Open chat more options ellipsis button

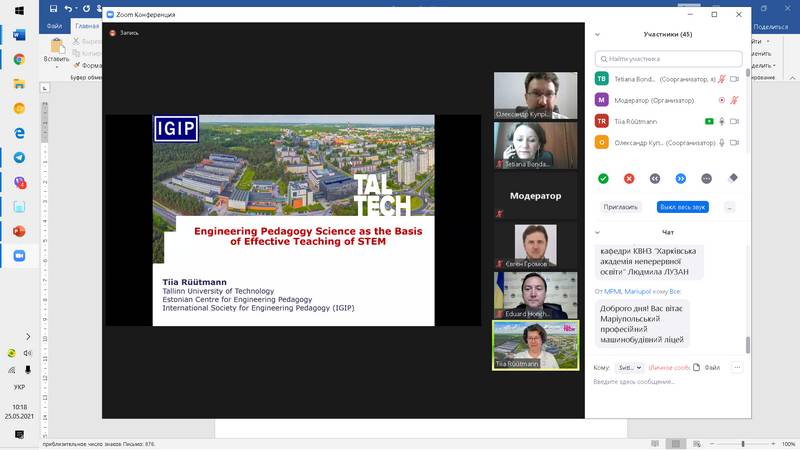(737, 367)
